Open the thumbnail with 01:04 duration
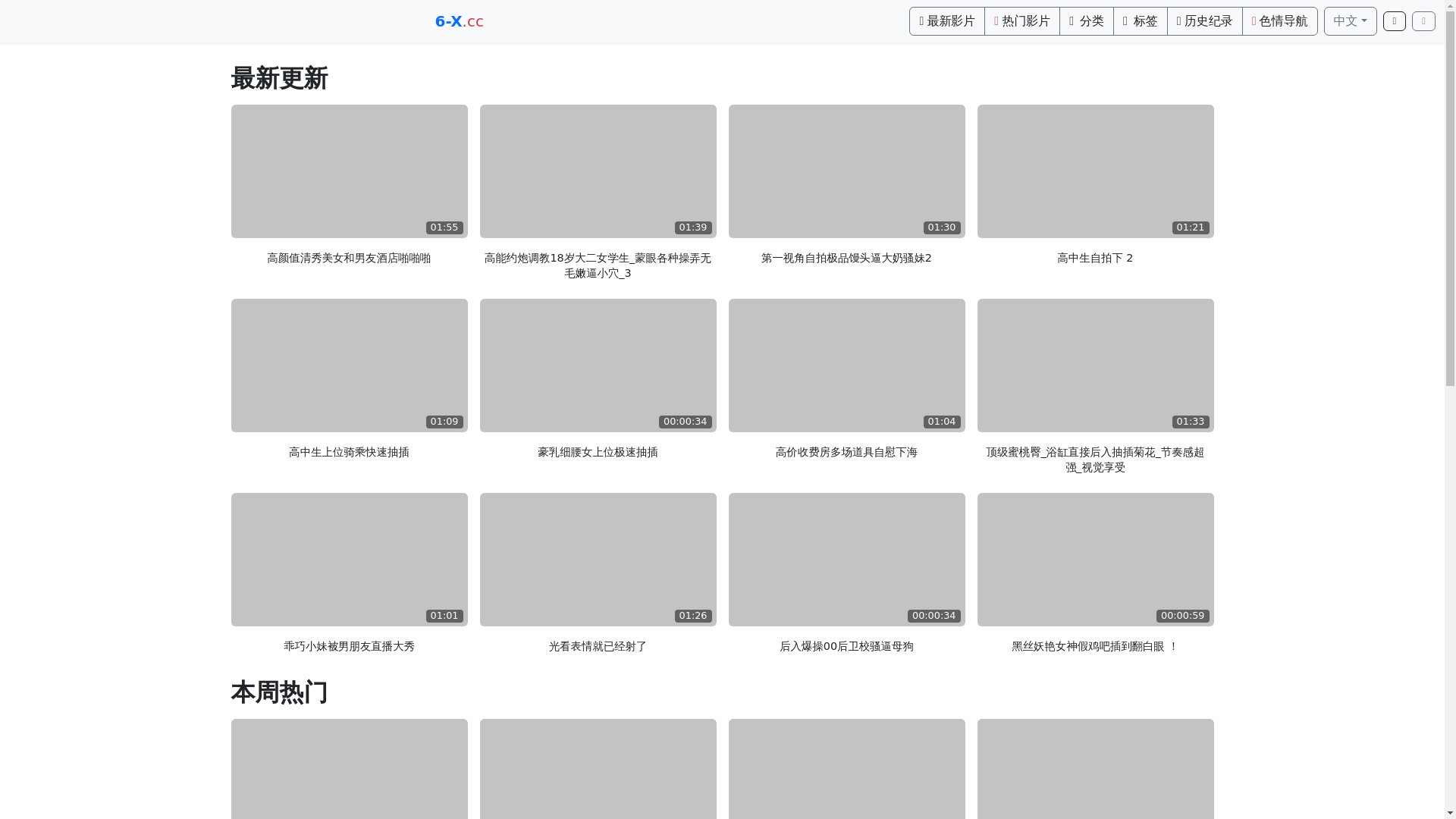 point(846,366)
